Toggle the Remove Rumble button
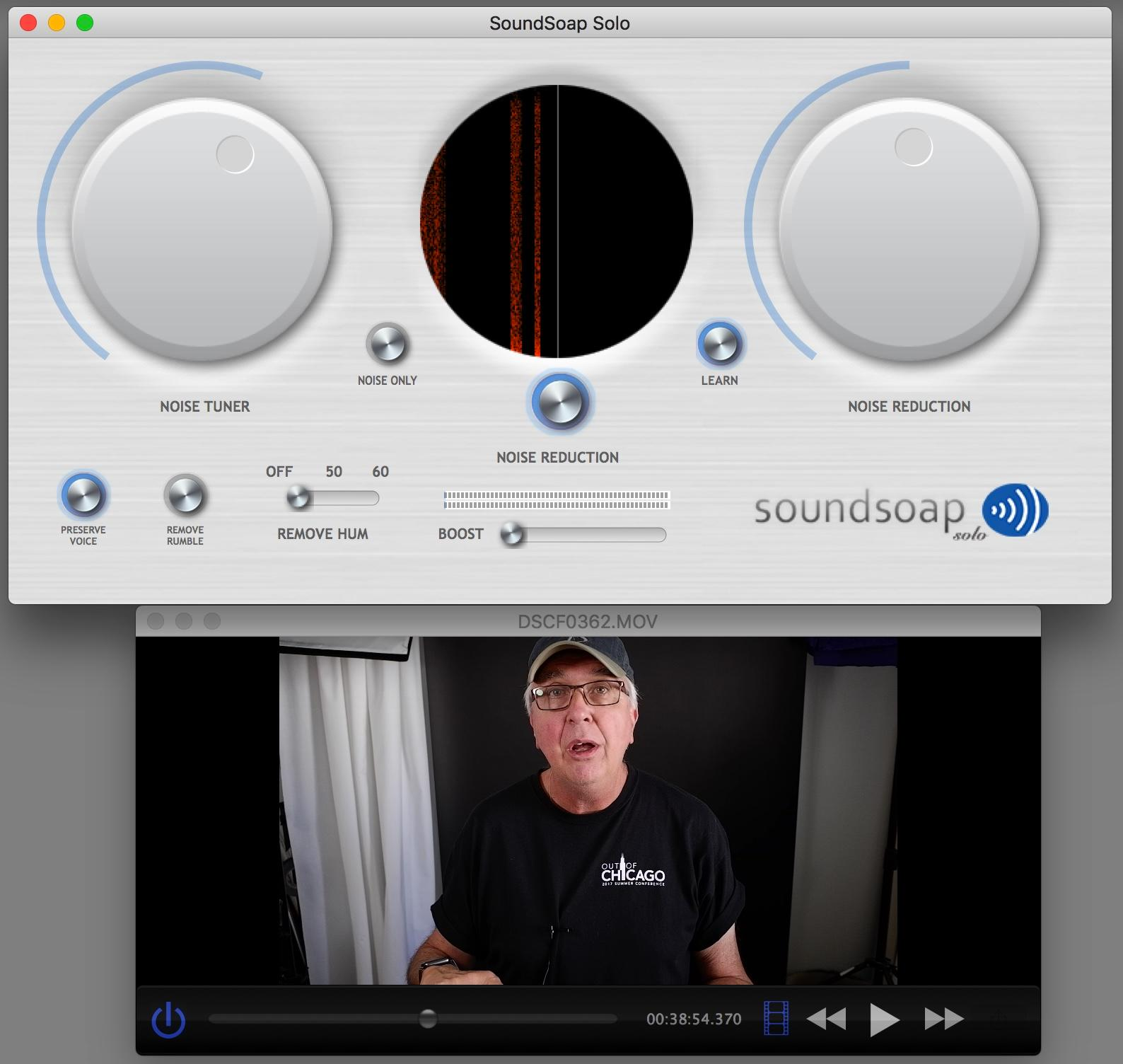 point(185,495)
